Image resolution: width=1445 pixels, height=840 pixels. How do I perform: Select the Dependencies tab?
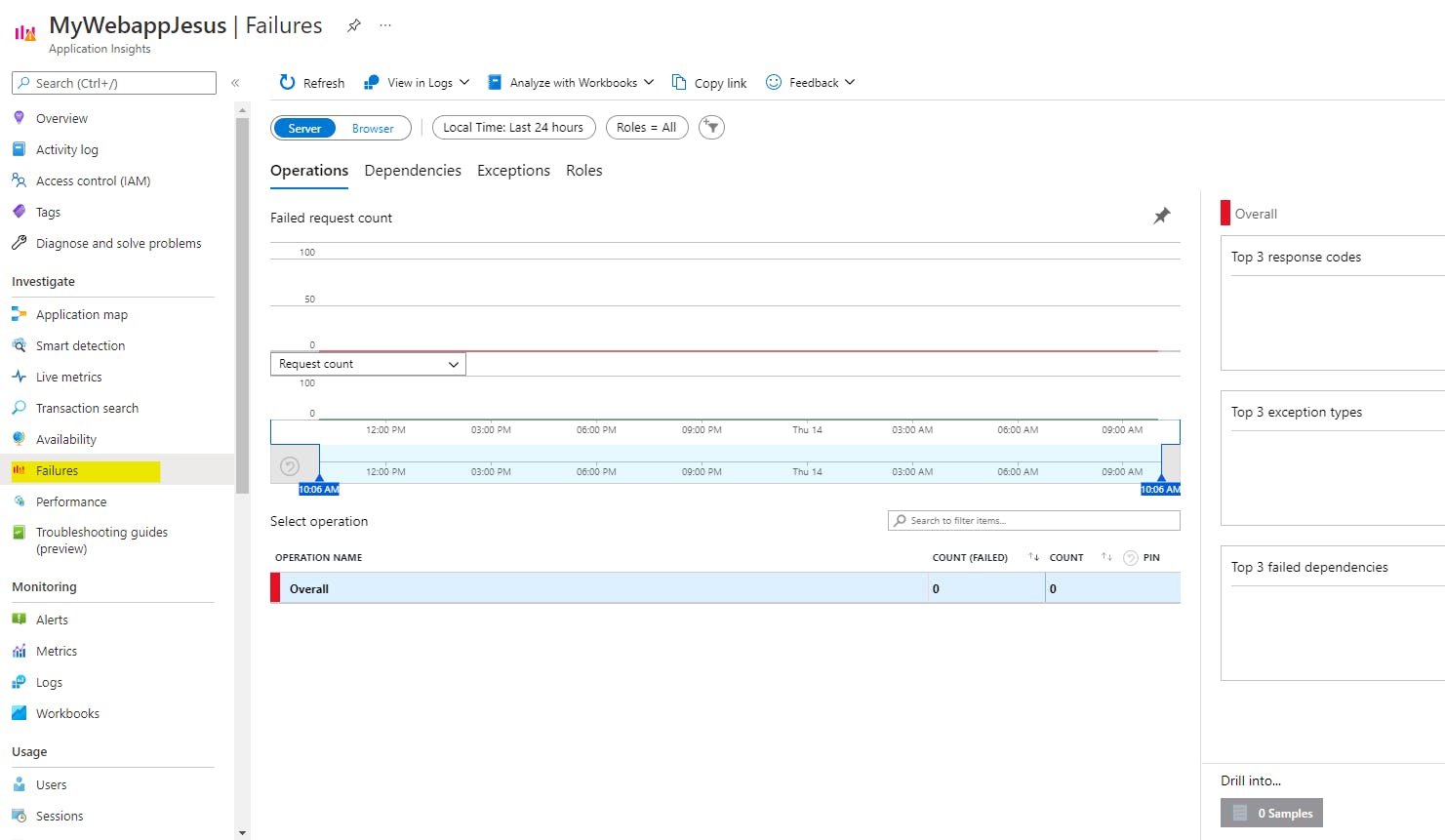tap(413, 171)
